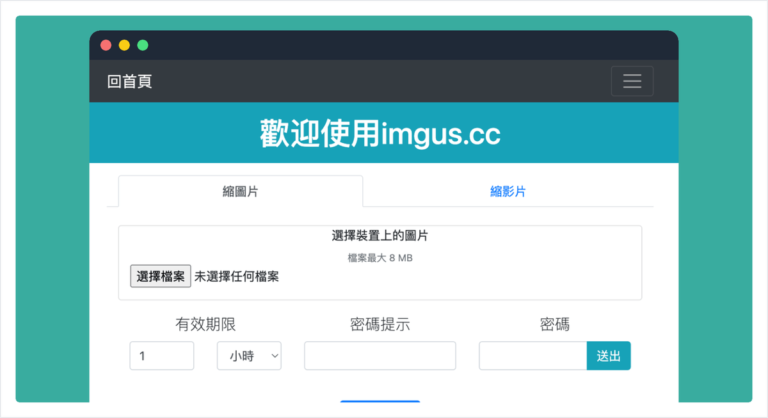The width and height of the screenshot is (768, 418).
Task: Focus the 密碼提示 input field
Action: pyautogui.click(x=380, y=356)
